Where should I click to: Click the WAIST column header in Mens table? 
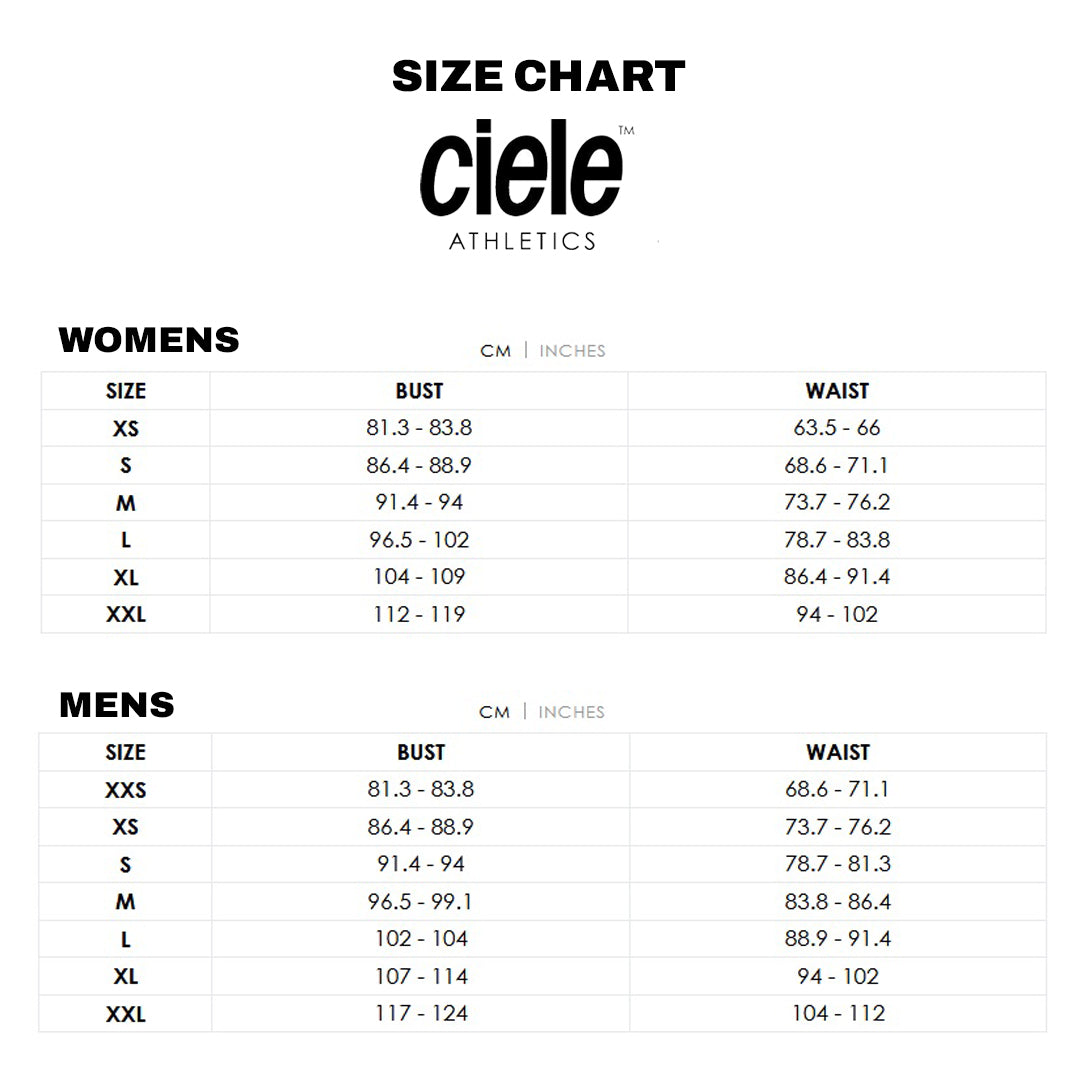pyautogui.click(x=837, y=752)
